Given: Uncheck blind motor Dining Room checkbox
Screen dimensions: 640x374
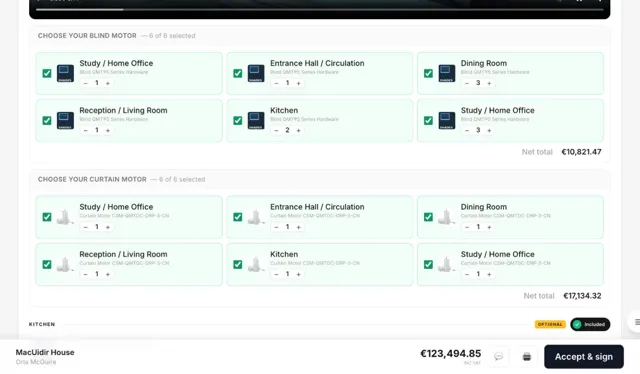Looking at the screenshot, I should (x=428, y=73).
